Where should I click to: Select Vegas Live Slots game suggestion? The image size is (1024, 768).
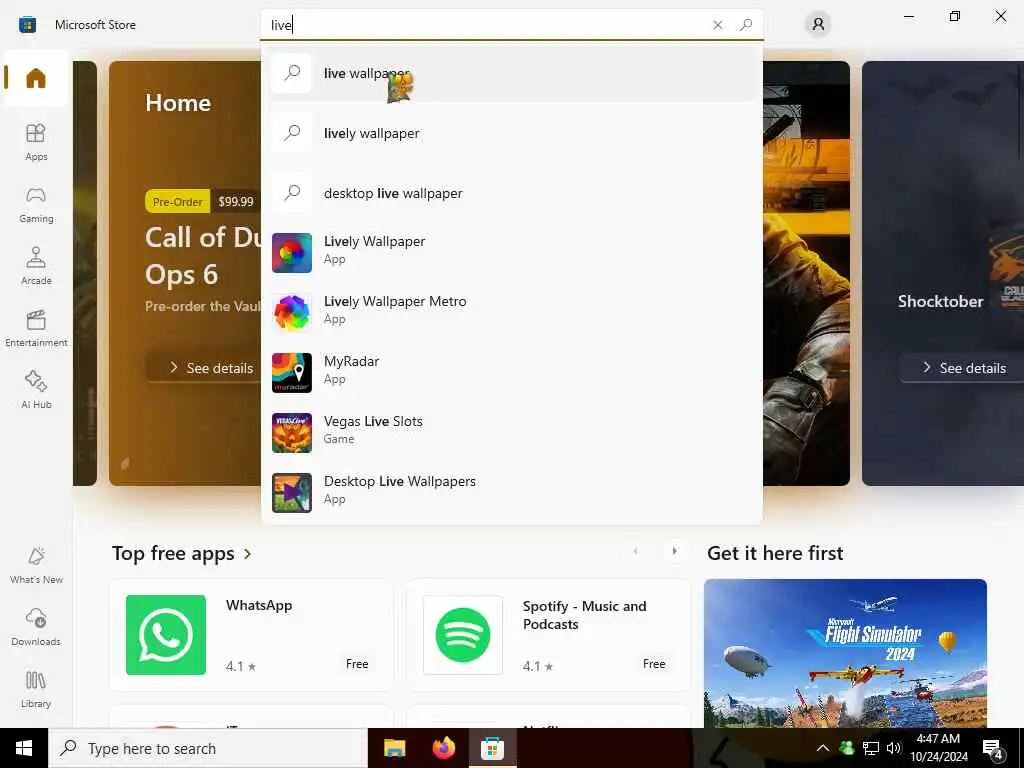(512, 433)
